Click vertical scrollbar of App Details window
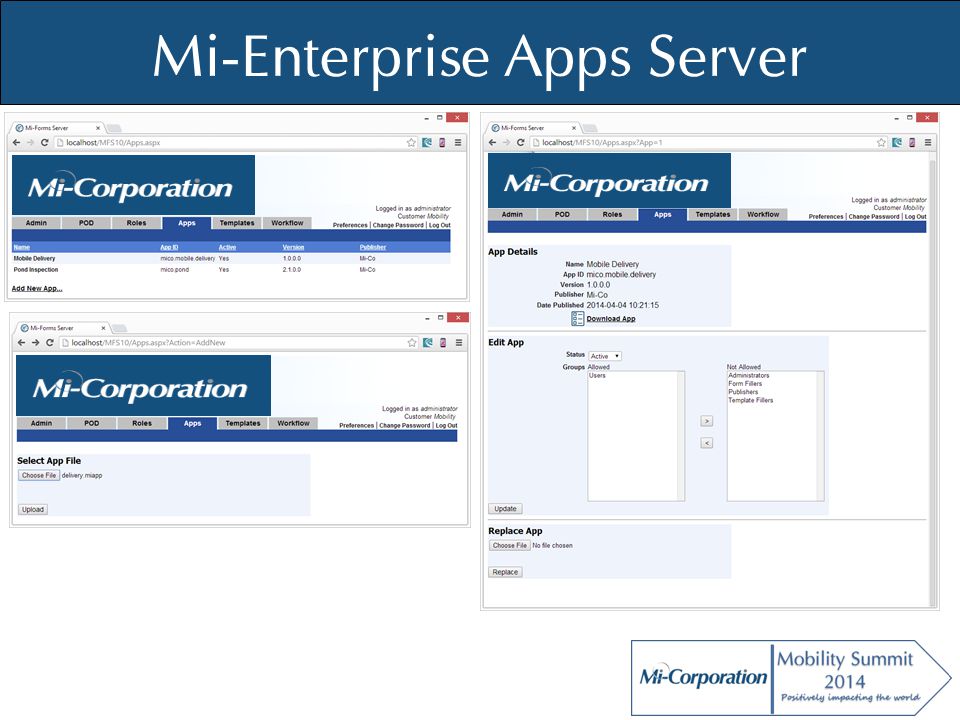Image resolution: width=960 pixels, height=720 pixels. tap(932, 380)
